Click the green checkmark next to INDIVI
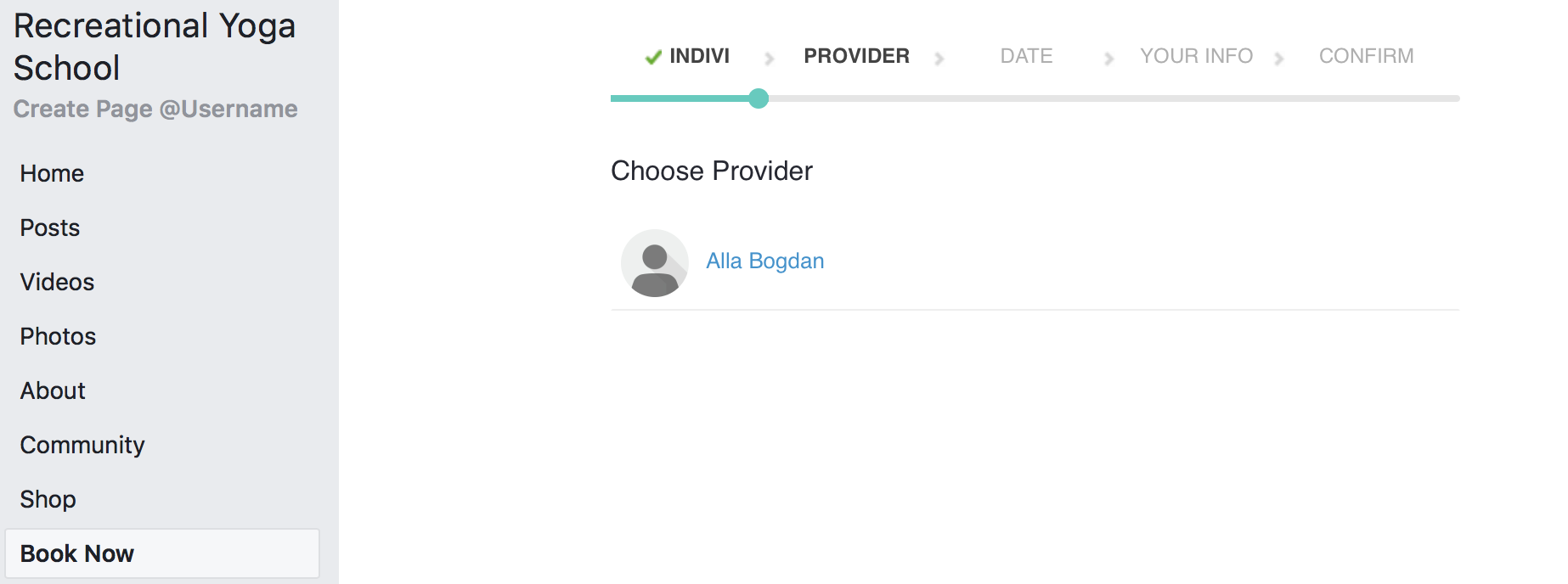The height and width of the screenshot is (584, 1568). pos(653,57)
